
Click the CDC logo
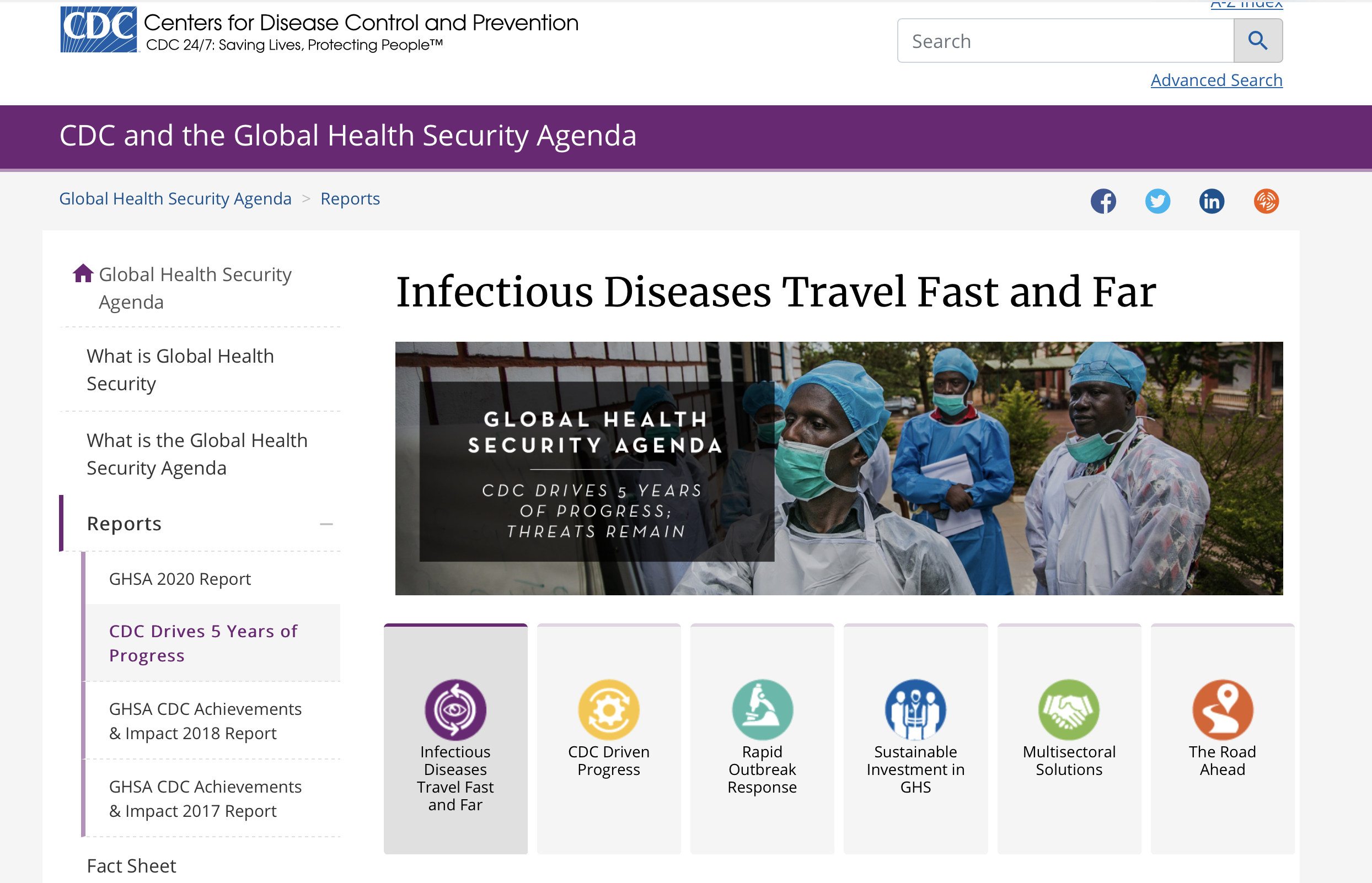pyautogui.click(x=99, y=29)
